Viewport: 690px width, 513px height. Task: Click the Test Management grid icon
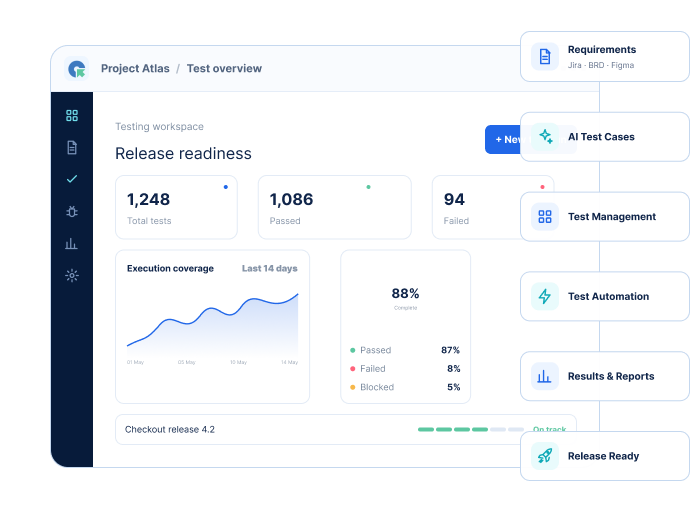coord(545,216)
